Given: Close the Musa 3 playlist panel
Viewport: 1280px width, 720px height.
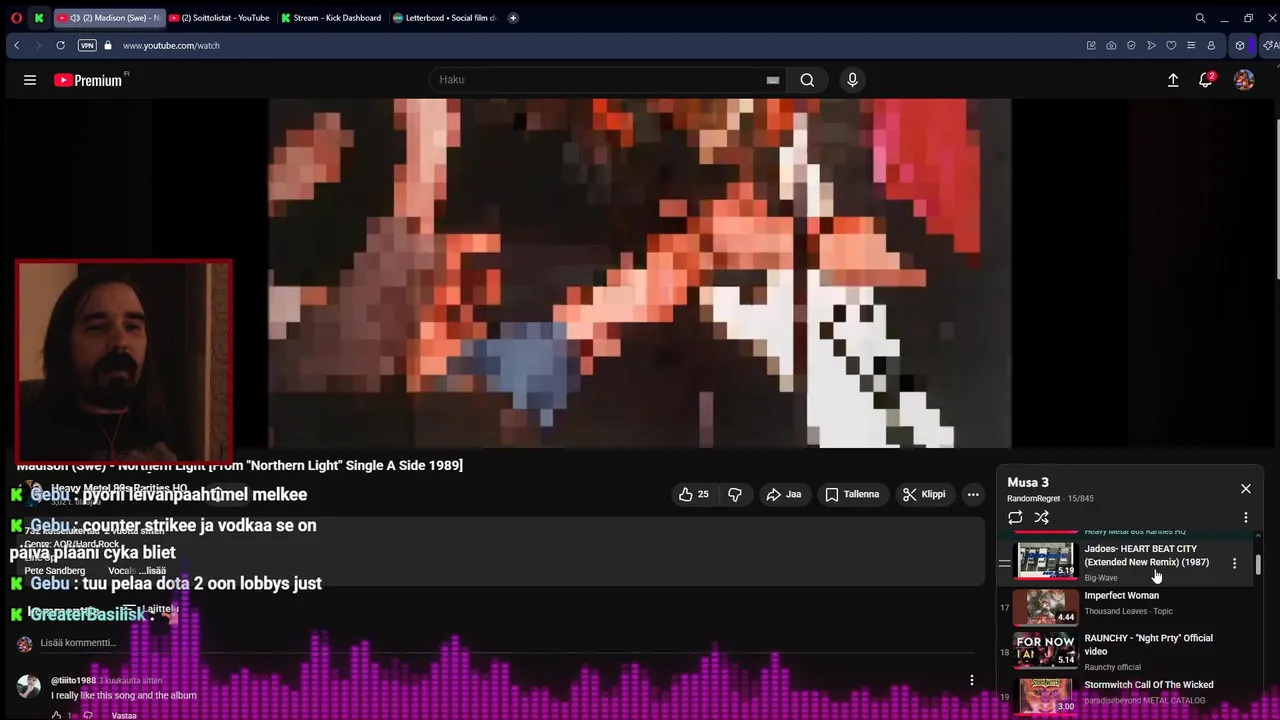Looking at the screenshot, I should click(x=1246, y=489).
